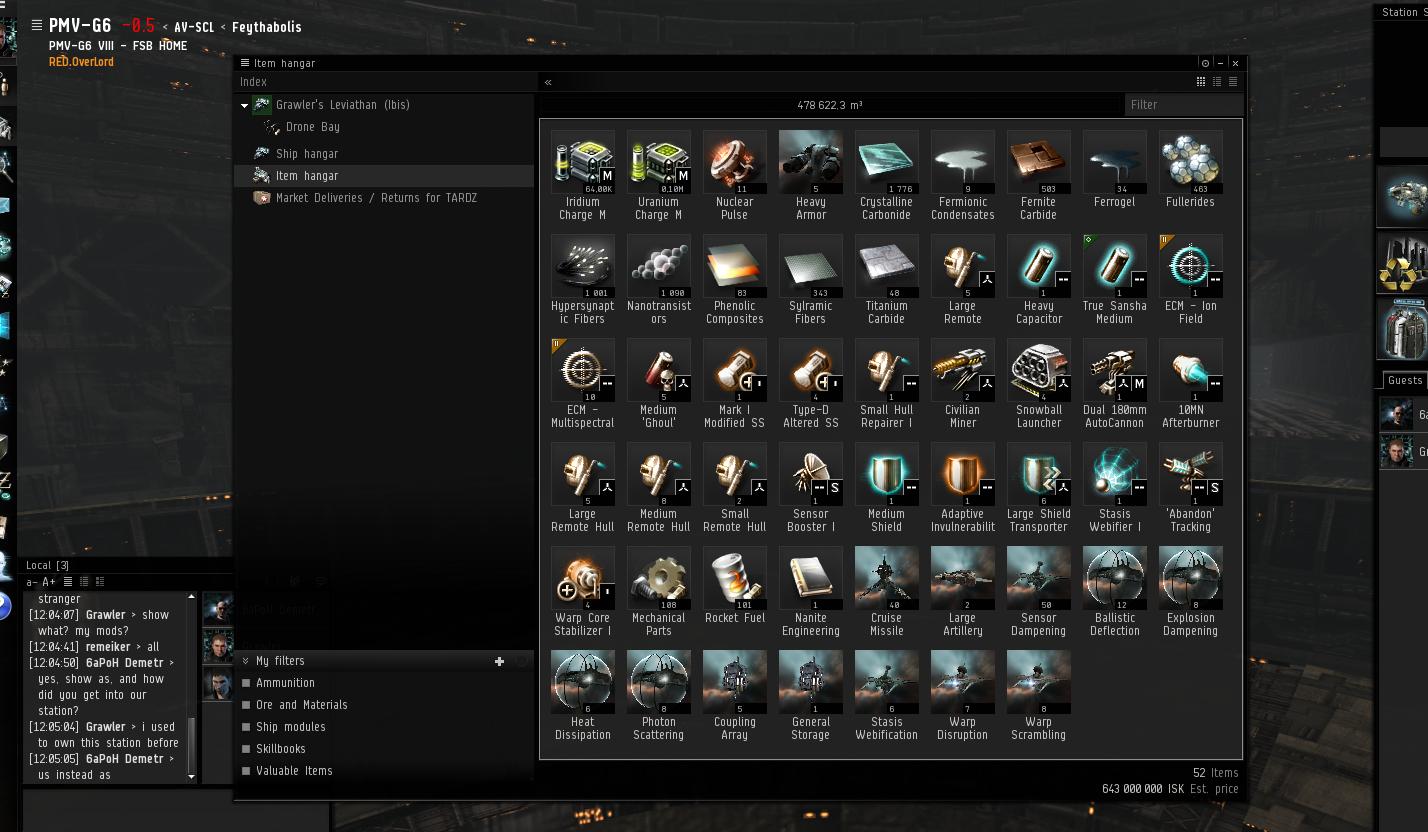The image size is (1428, 832).
Task: Select the True Sansha Medium module
Action: pos(1114,266)
